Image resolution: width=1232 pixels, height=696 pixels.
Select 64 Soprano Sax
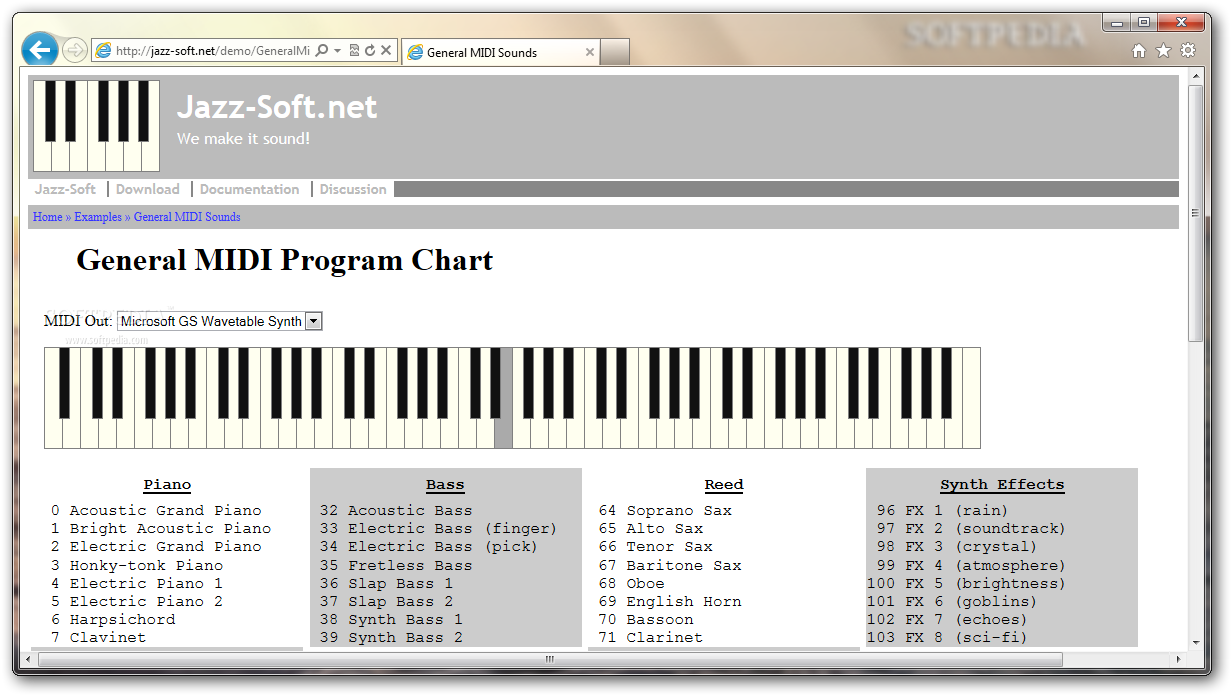665,511
